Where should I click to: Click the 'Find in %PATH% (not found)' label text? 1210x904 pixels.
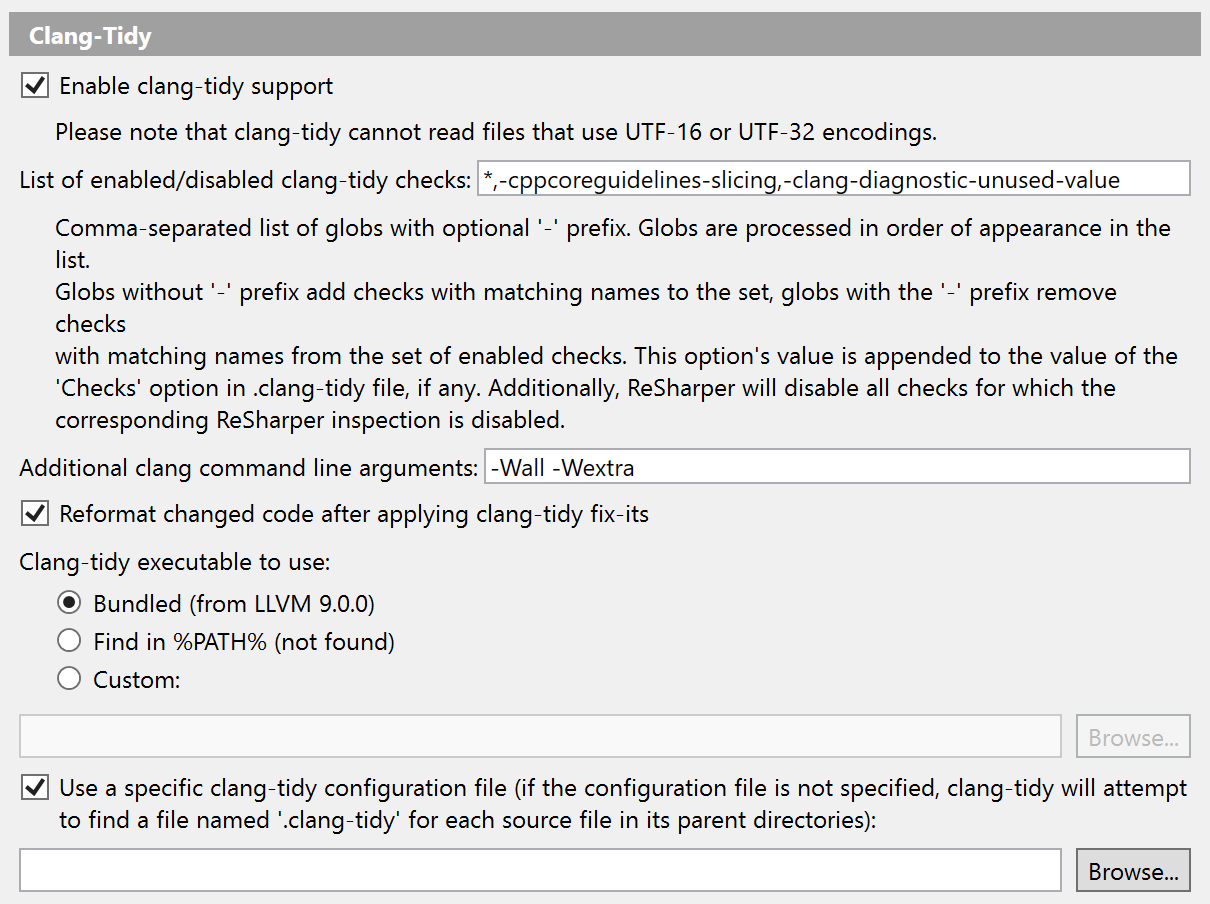tap(244, 642)
